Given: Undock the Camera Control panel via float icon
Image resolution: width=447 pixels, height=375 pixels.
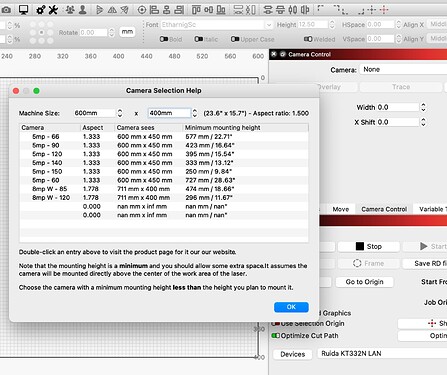Looking at the screenshot, I should 282,54.
